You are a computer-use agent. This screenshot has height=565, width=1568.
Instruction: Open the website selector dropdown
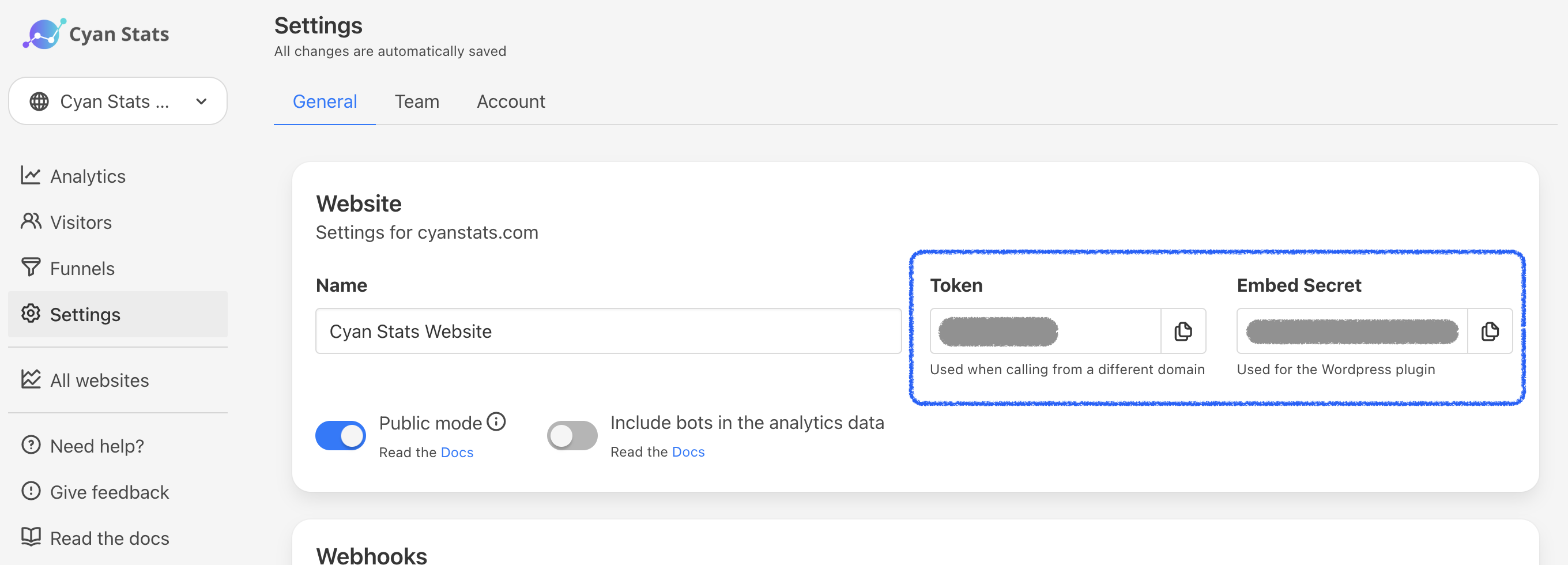tap(118, 101)
